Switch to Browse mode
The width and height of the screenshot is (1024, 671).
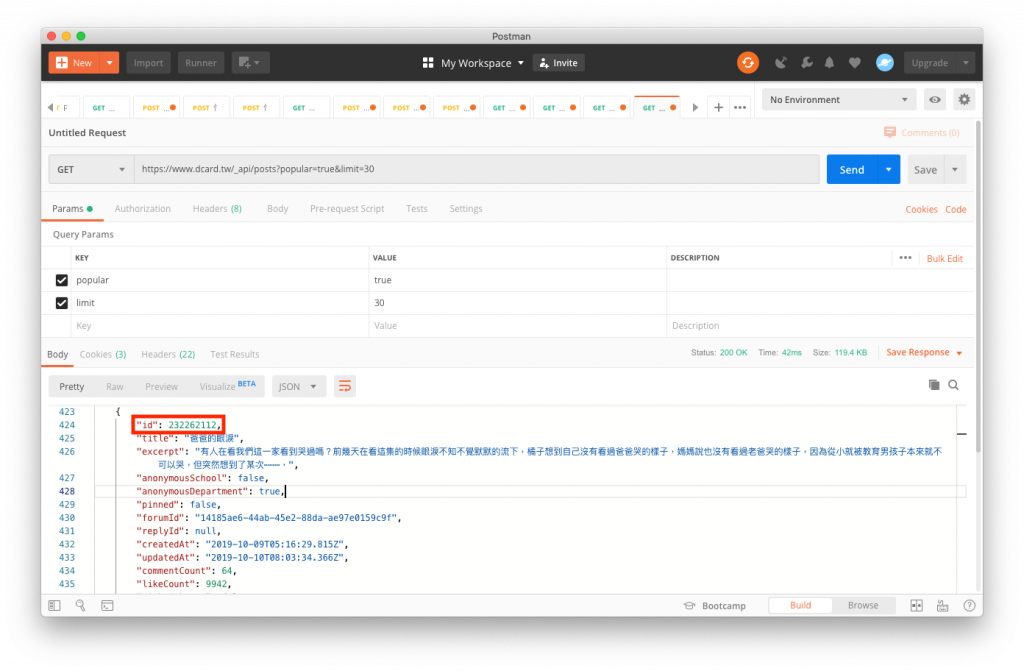[x=863, y=606]
